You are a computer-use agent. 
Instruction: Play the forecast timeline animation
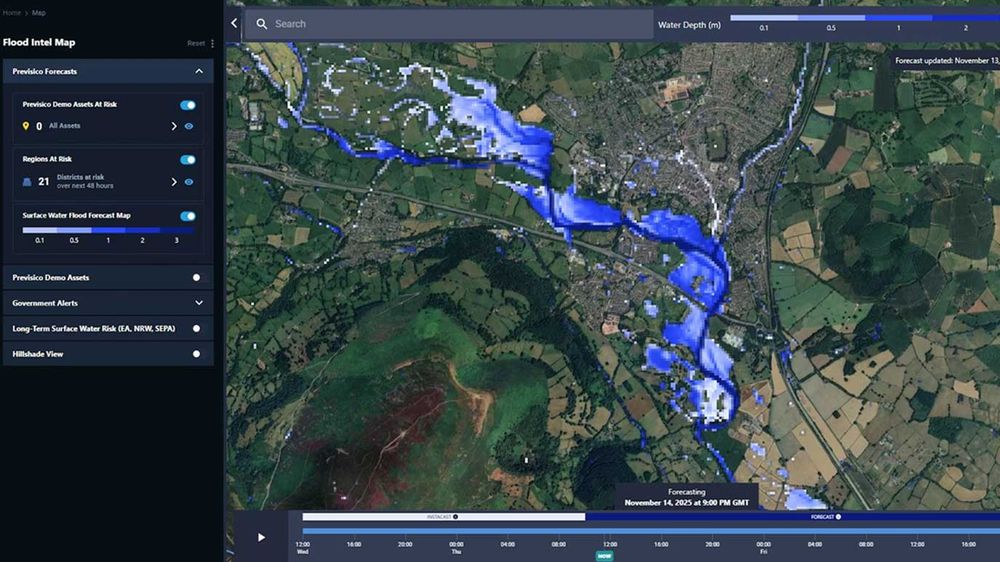(x=261, y=538)
